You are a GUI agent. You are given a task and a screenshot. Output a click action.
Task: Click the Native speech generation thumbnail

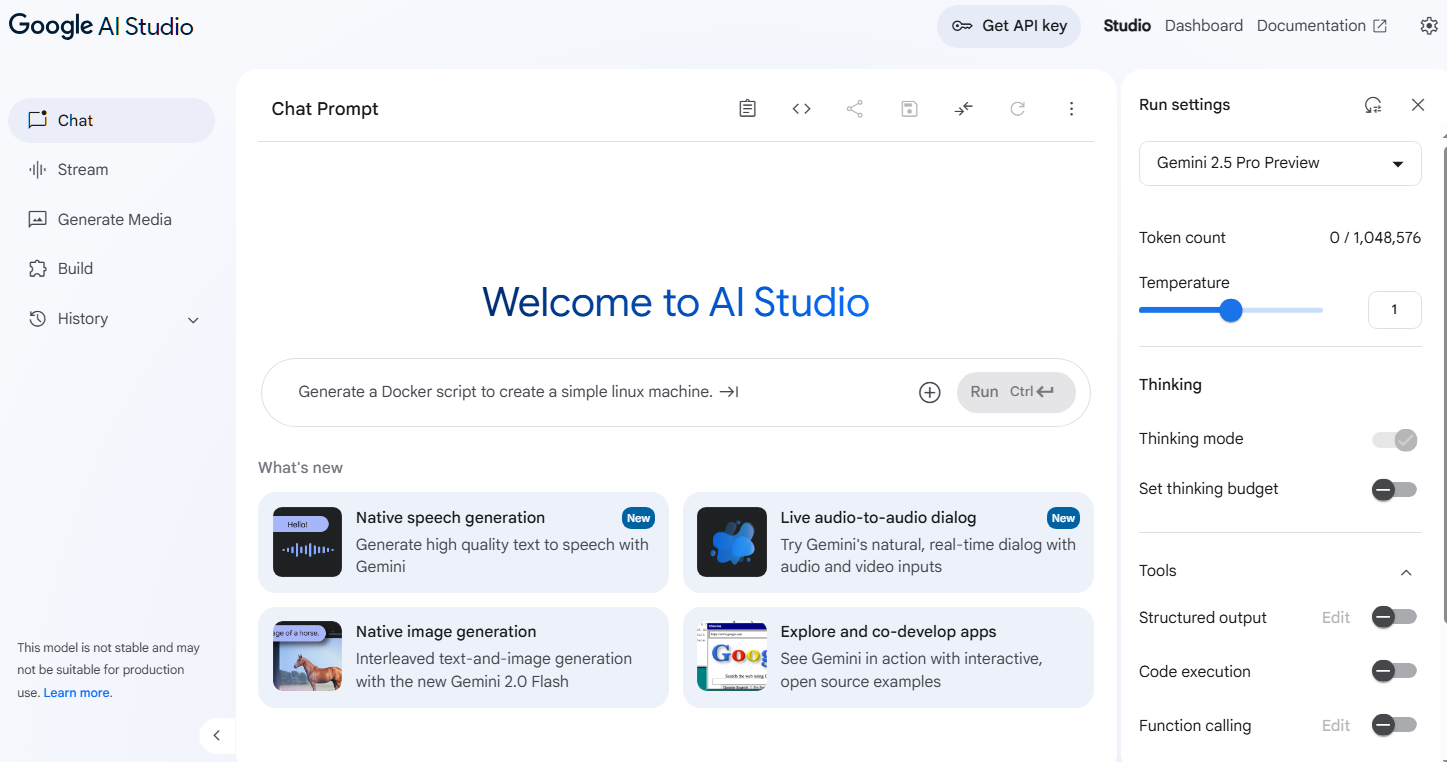[x=307, y=542]
